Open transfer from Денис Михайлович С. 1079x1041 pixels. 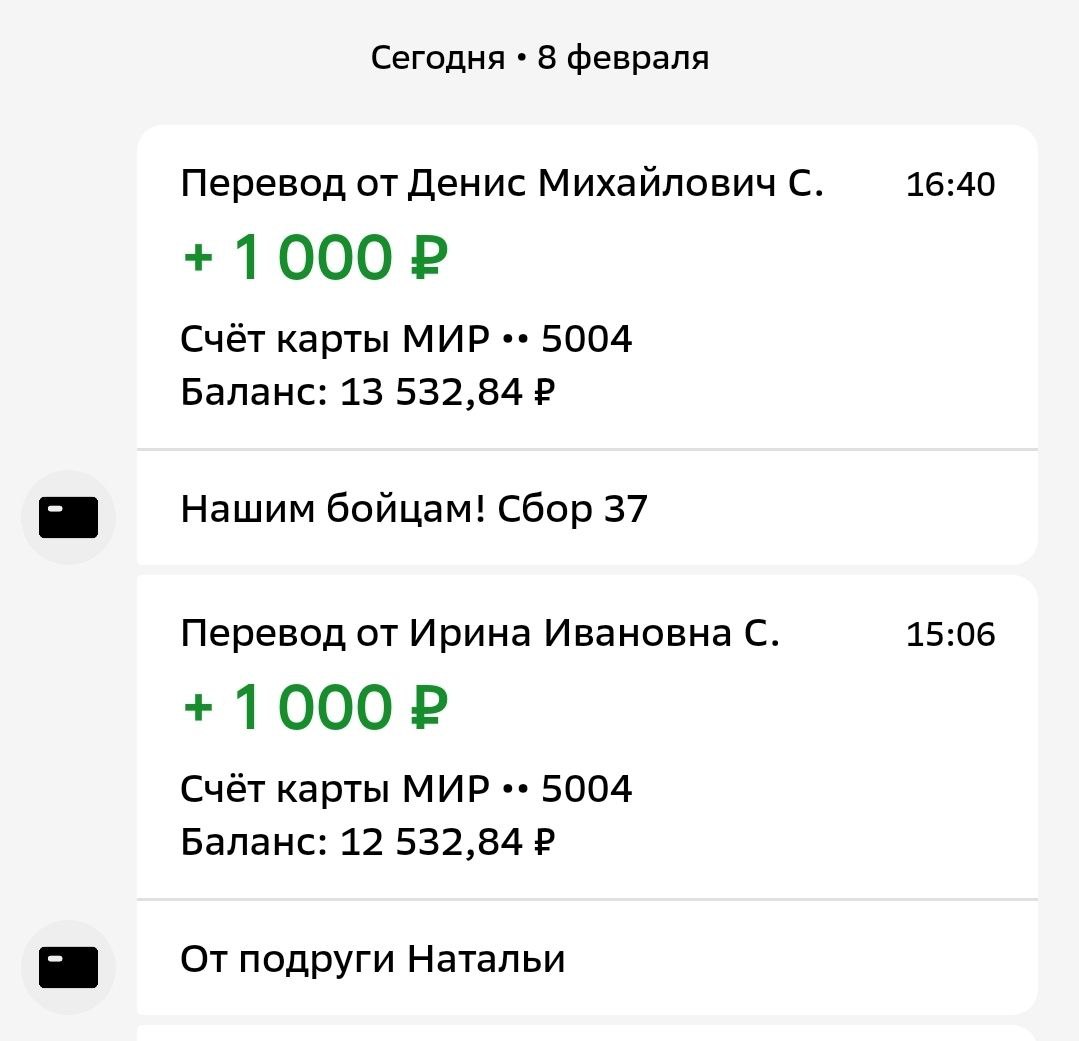click(x=501, y=184)
